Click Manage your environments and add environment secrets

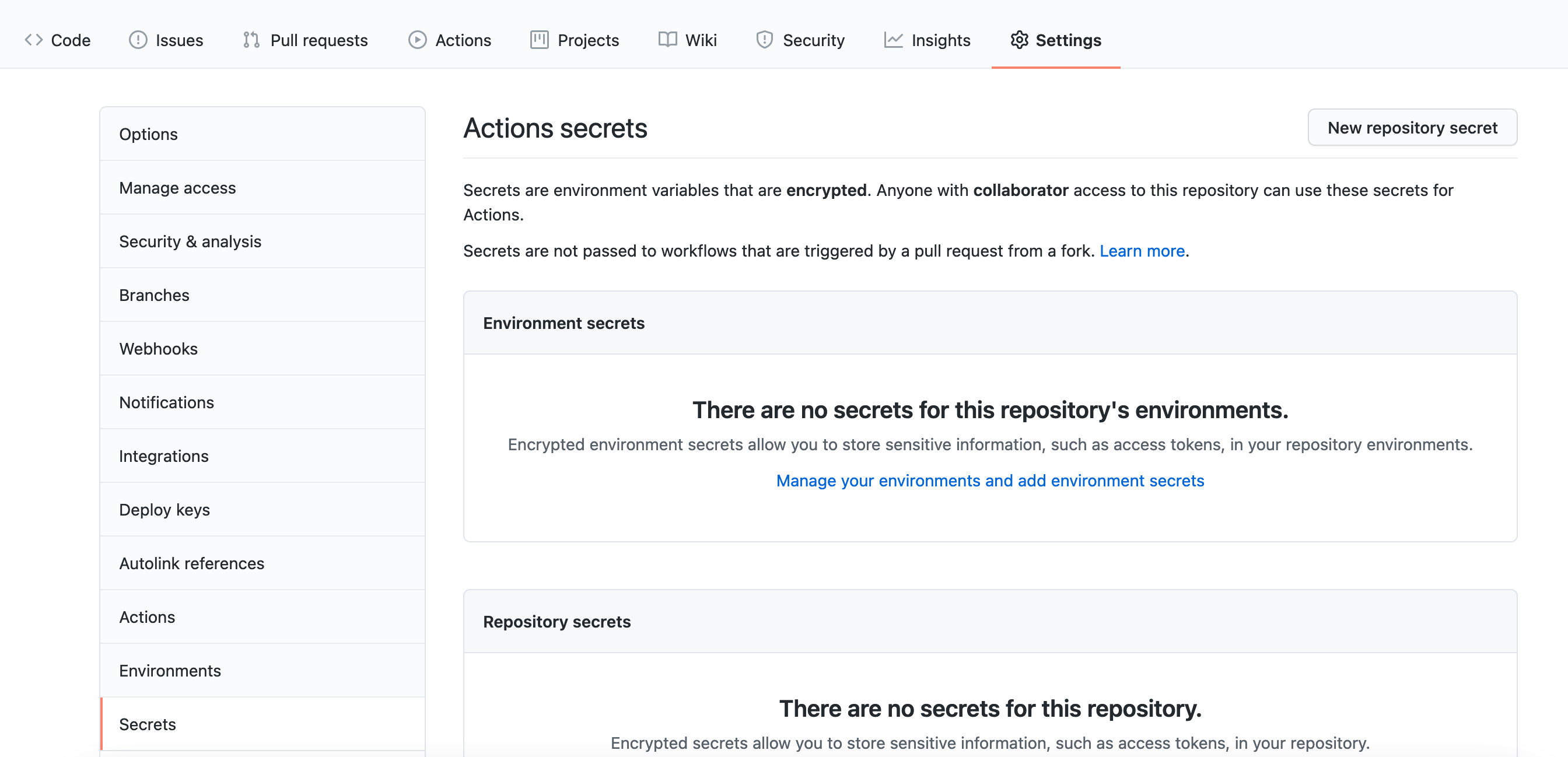[990, 480]
